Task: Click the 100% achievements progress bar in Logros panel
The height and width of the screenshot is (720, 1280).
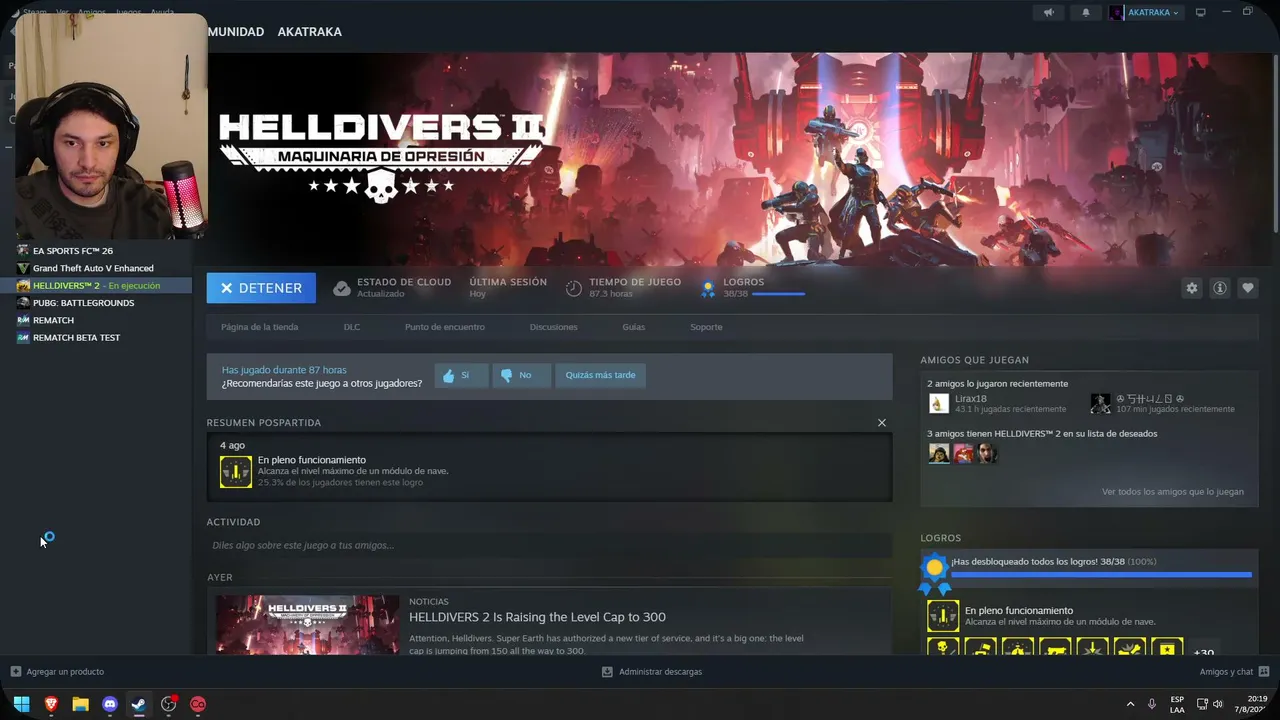Action: click(x=1101, y=575)
